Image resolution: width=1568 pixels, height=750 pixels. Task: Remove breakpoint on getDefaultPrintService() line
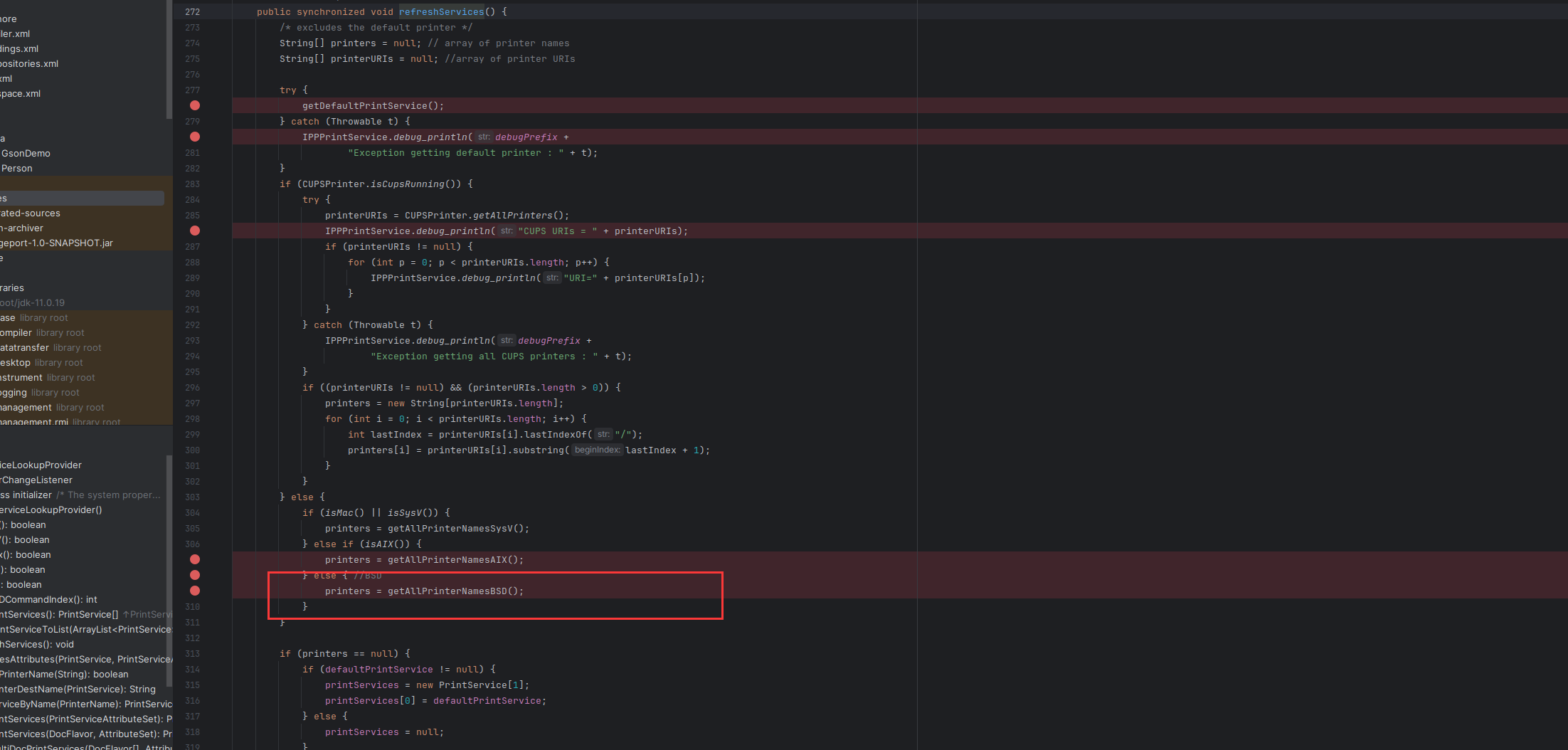[195, 105]
